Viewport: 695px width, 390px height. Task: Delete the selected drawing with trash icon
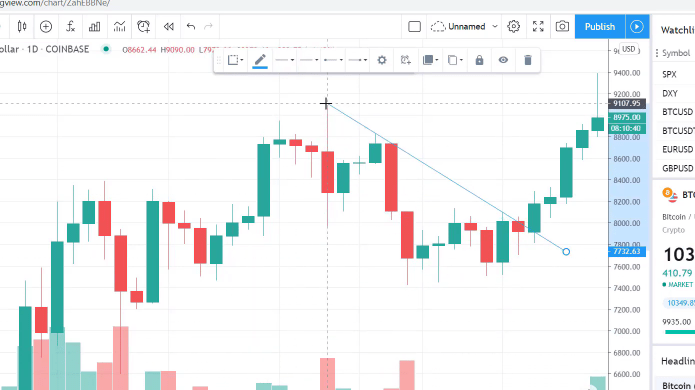pos(527,60)
